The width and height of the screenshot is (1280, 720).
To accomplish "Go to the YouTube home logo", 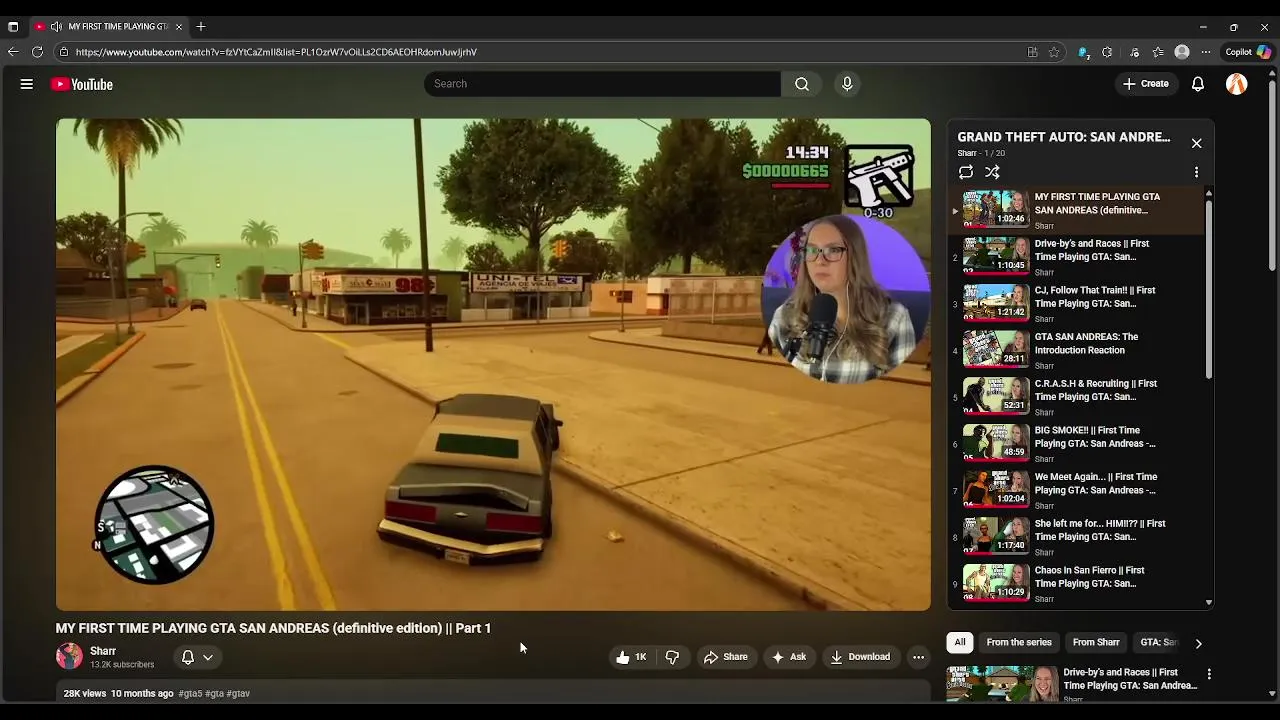I will pos(82,84).
